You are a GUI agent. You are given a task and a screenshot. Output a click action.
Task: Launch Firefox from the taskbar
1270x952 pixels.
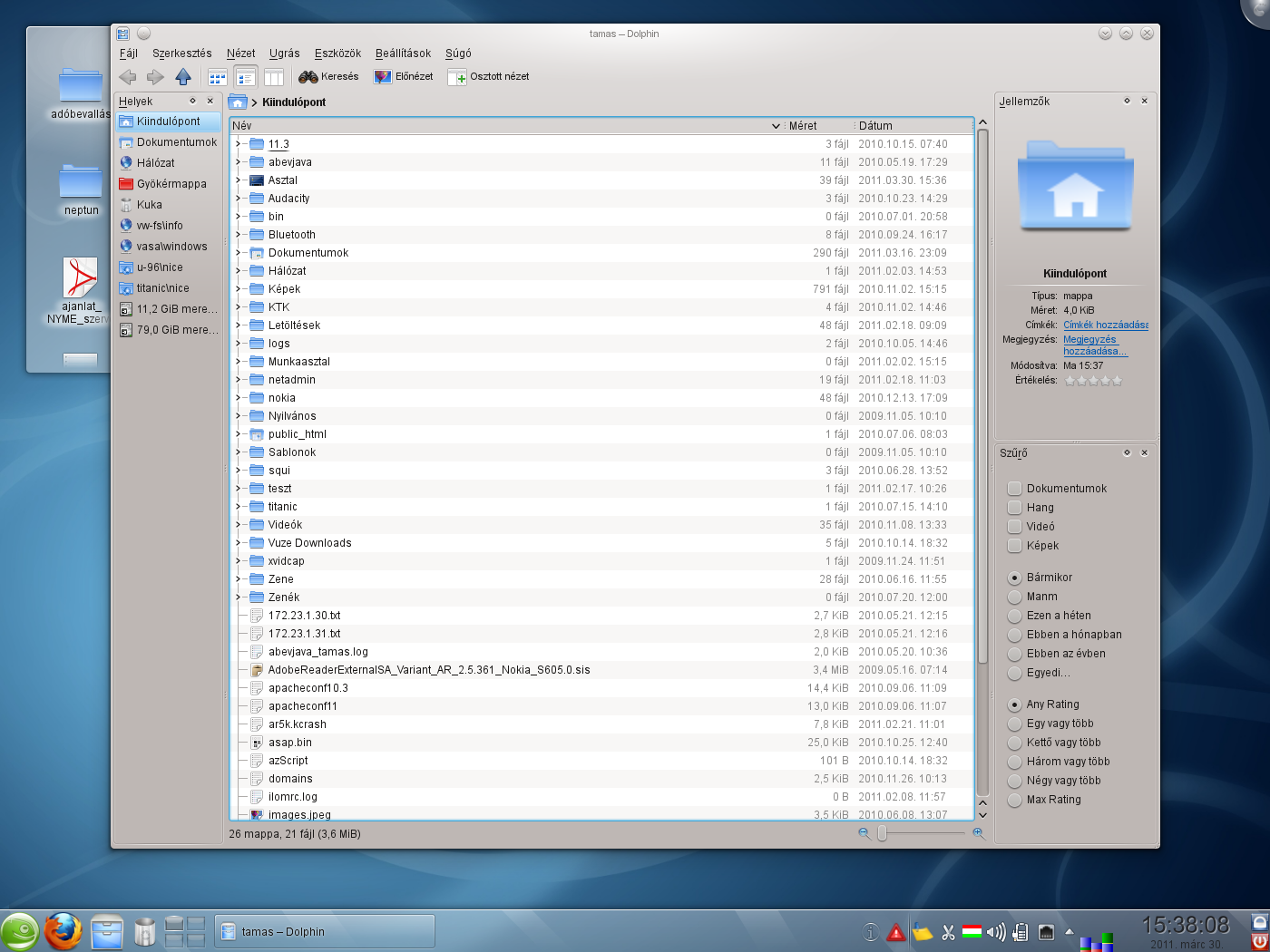63,931
